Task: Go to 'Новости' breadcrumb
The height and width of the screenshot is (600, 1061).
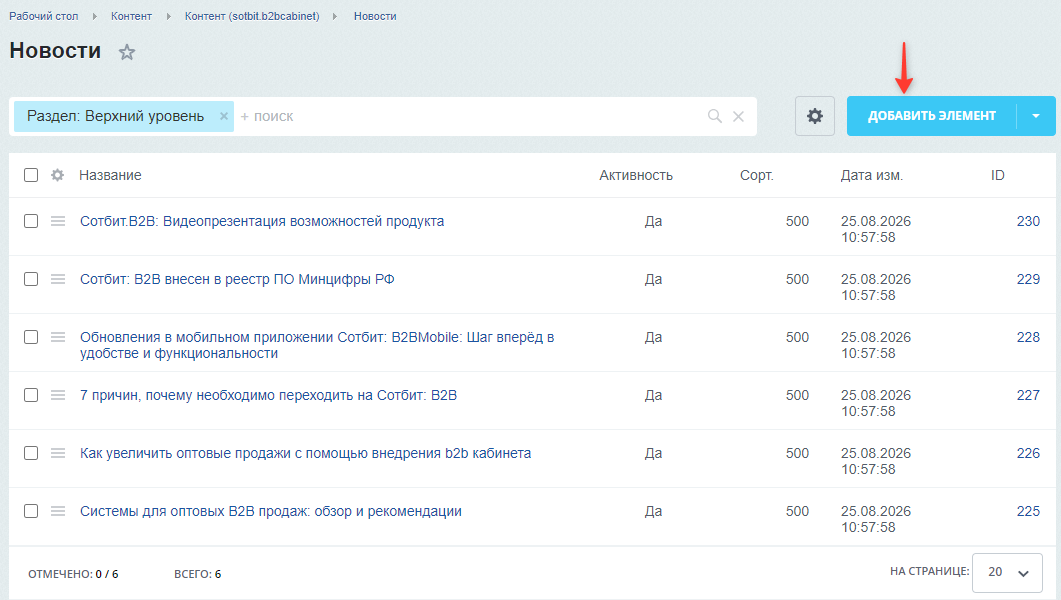Action: [x=375, y=16]
